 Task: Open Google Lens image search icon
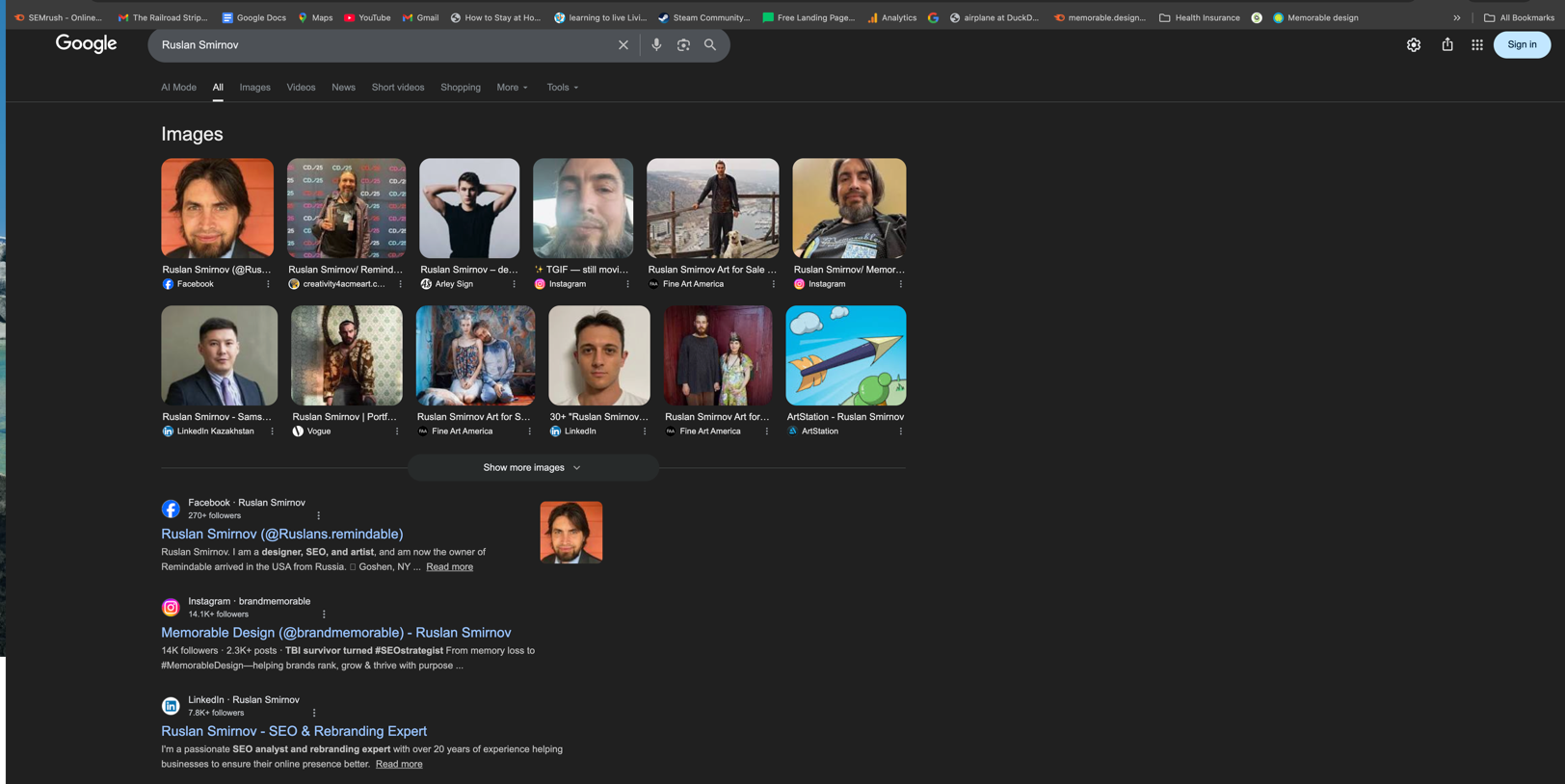tap(683, 45)
